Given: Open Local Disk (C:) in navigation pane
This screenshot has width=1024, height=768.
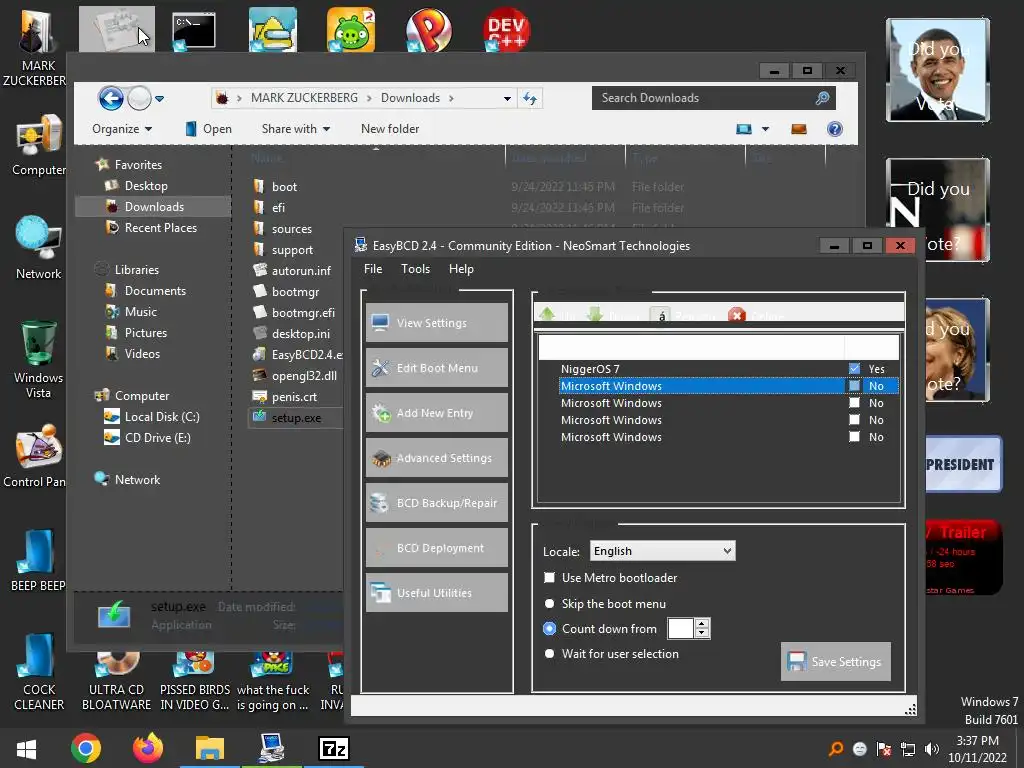Looking at the screenshot, I should pos(152,417).
